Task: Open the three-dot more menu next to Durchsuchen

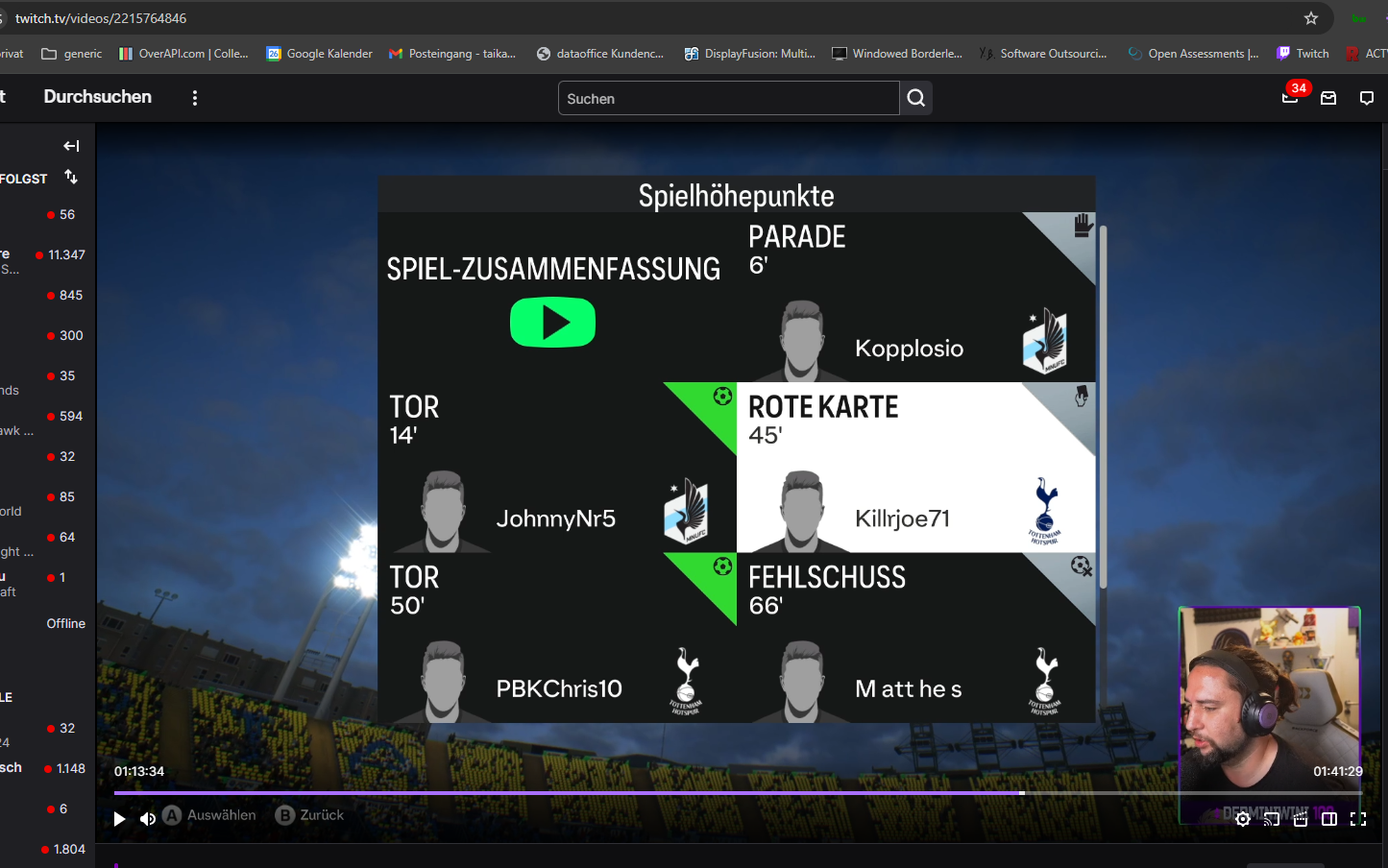Action: (x=195, y=98)
